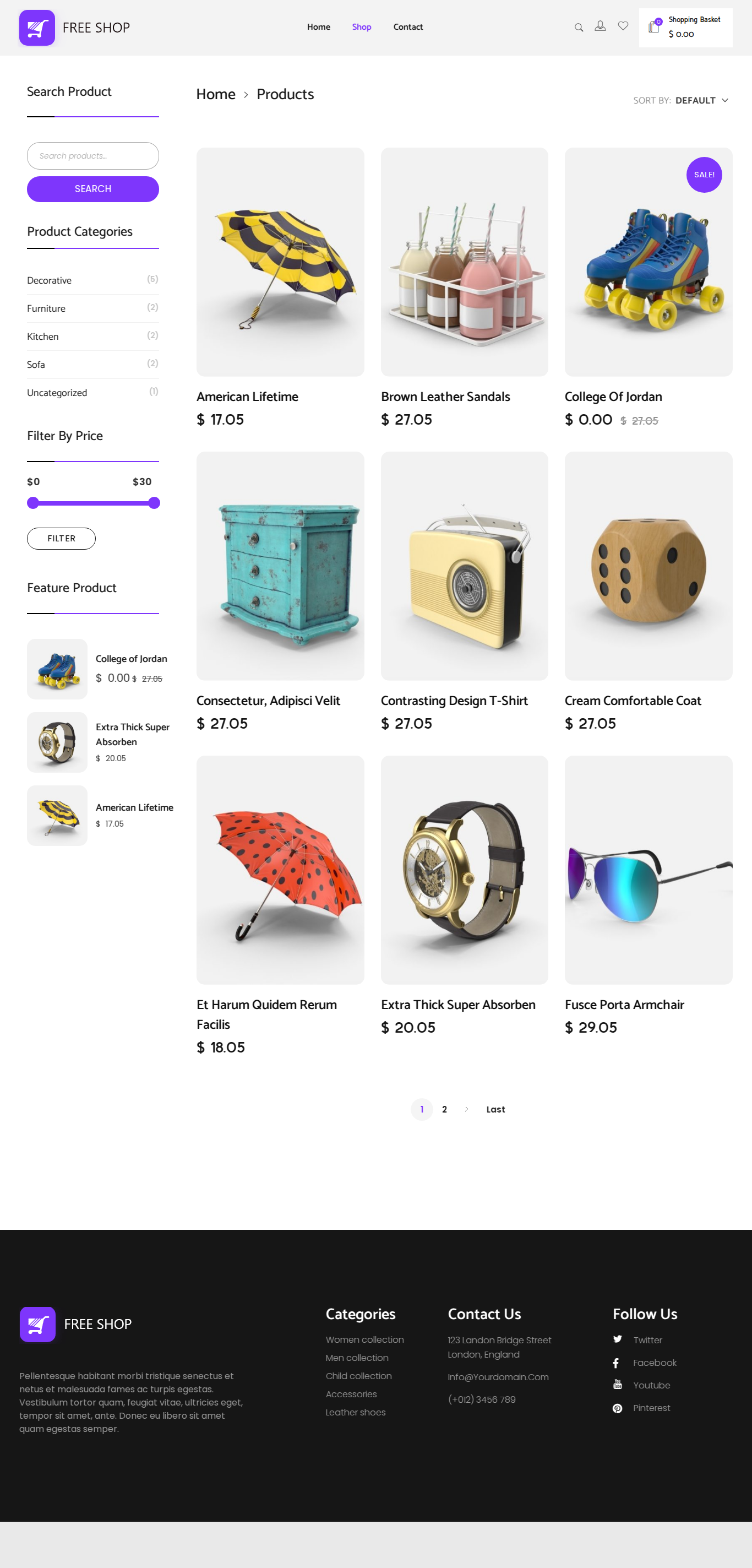Screen dimensions: 752x1568
Task: Jump to the Last pagination link
Action: pos(496,1109)
